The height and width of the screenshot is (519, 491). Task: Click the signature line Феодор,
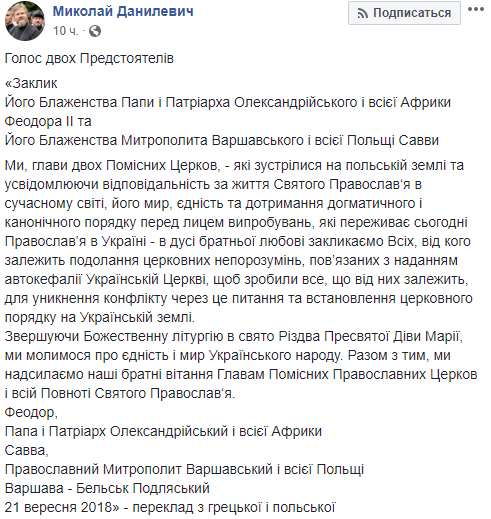pyautogui.click(x=31, y=413)
